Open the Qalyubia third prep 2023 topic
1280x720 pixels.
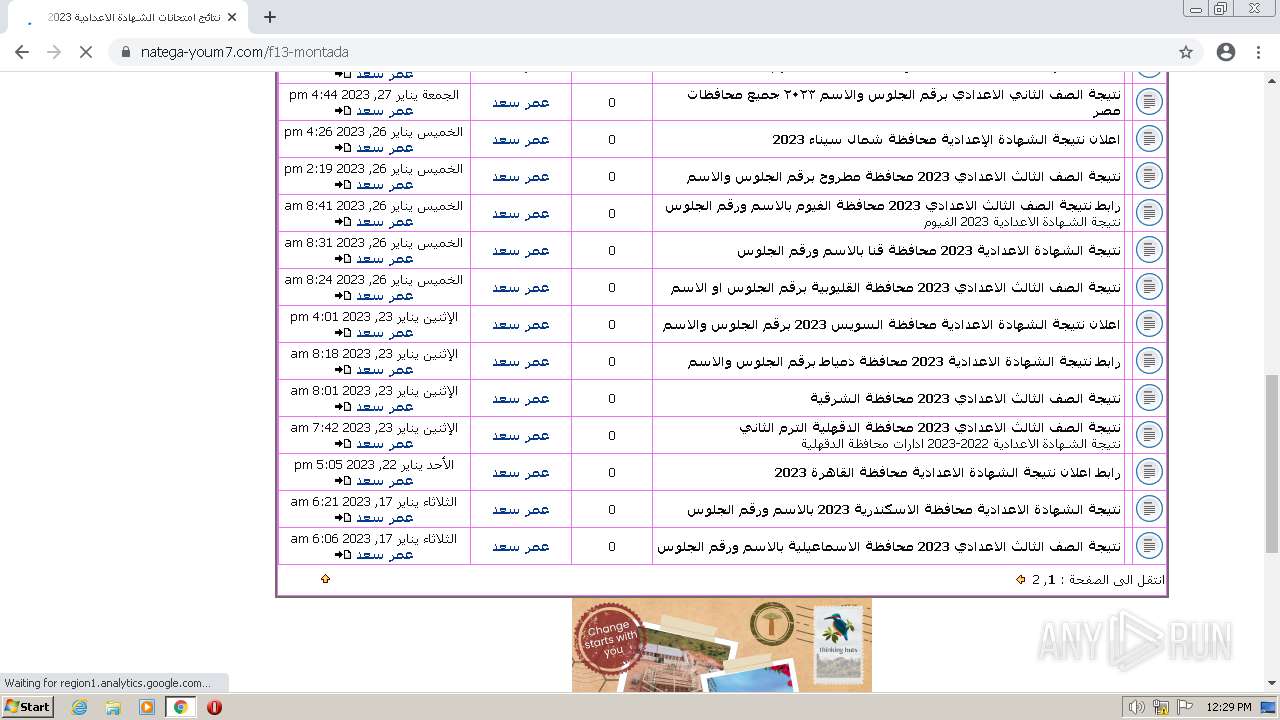coord(896,287)
